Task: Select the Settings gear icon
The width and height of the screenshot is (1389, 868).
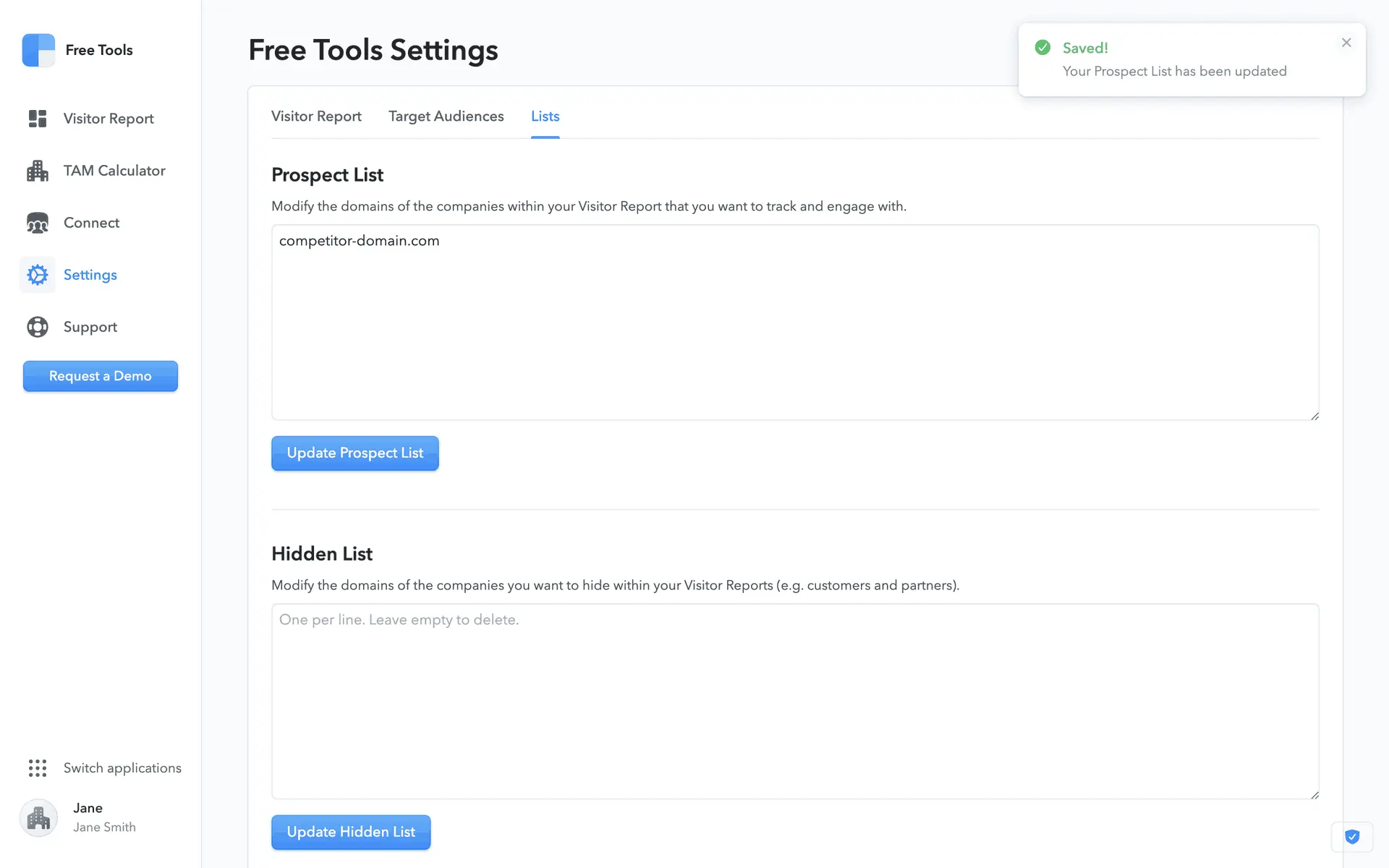Action: pos(38,275)
